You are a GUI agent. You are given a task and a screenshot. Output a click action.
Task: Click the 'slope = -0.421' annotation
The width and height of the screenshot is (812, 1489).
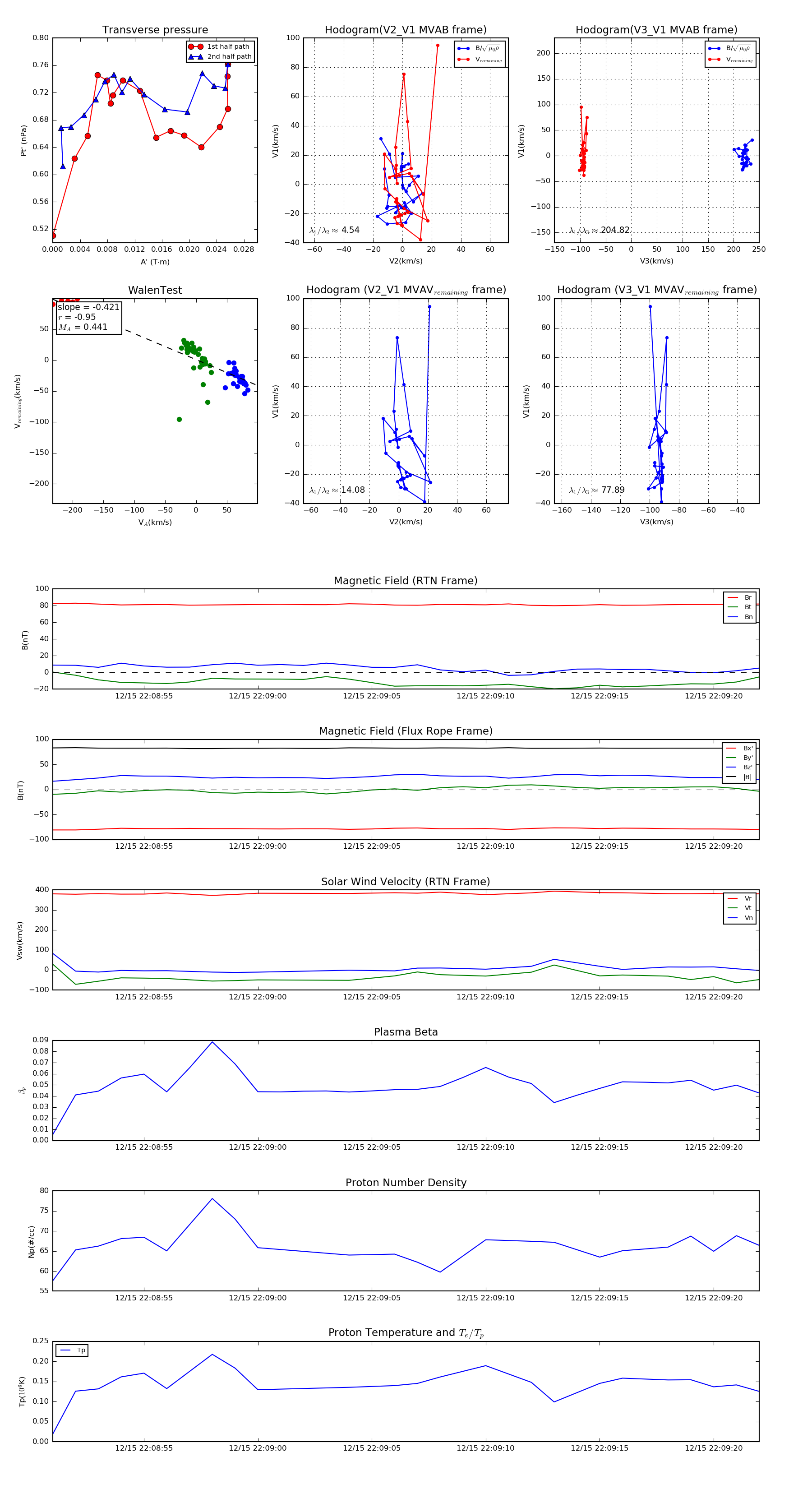pos(88,307)
